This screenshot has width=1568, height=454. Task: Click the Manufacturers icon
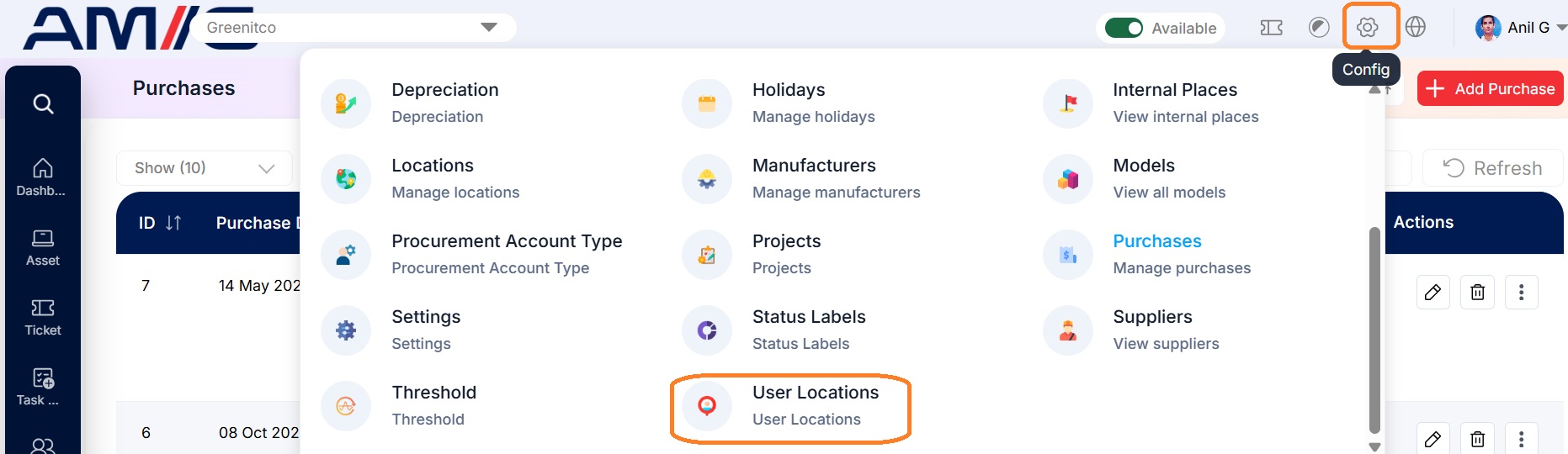tap(707, 179)
